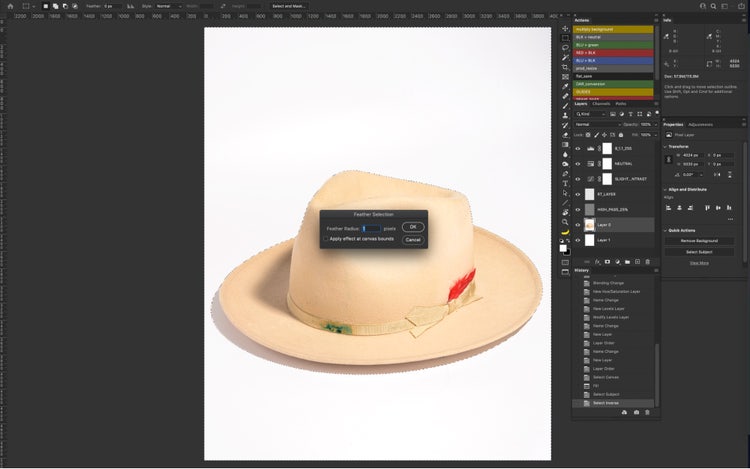Switch to the Channels tab
750x469 pixels.
coord(601,104)
